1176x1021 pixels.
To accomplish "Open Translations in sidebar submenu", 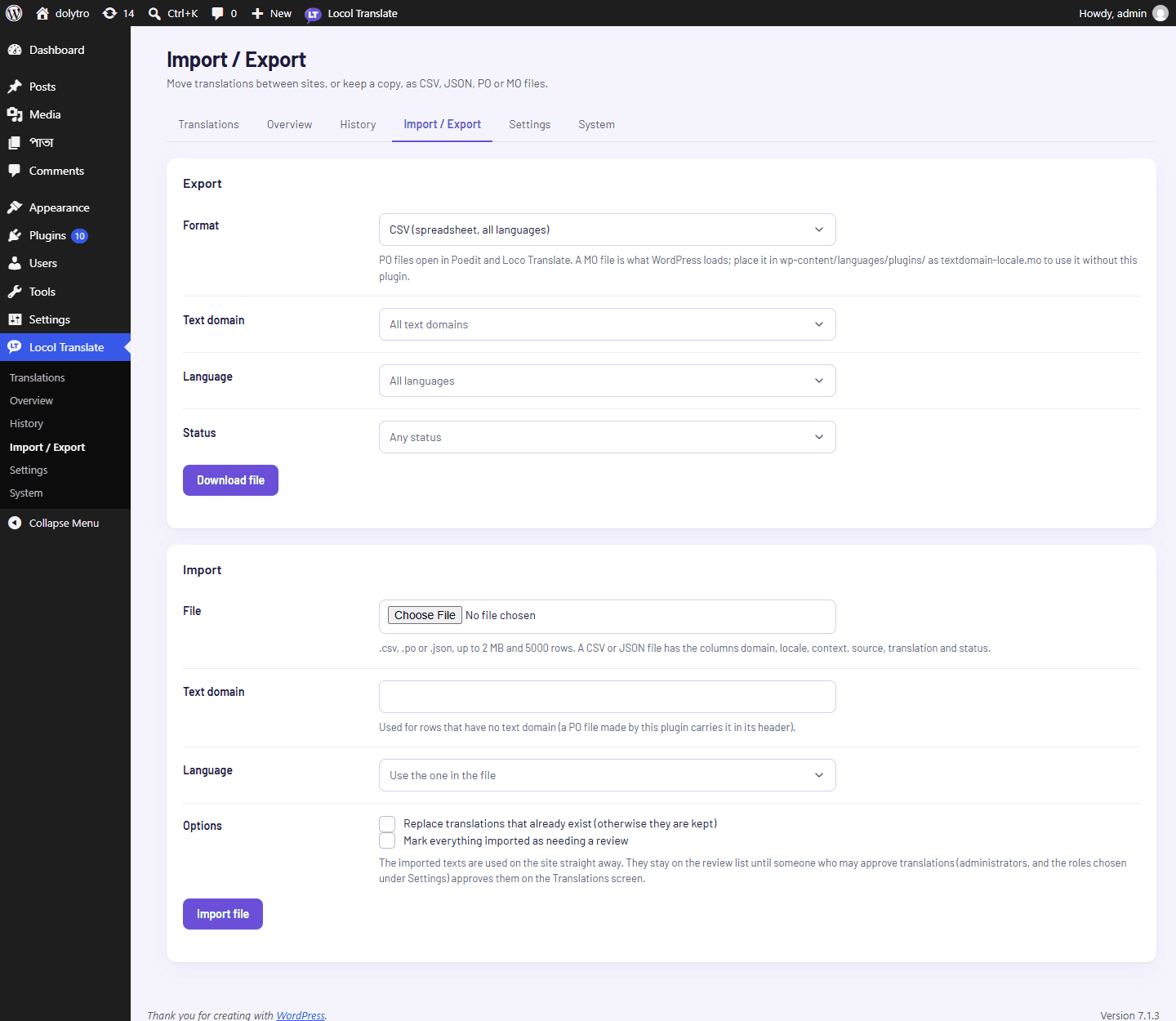I will point(37,377).
